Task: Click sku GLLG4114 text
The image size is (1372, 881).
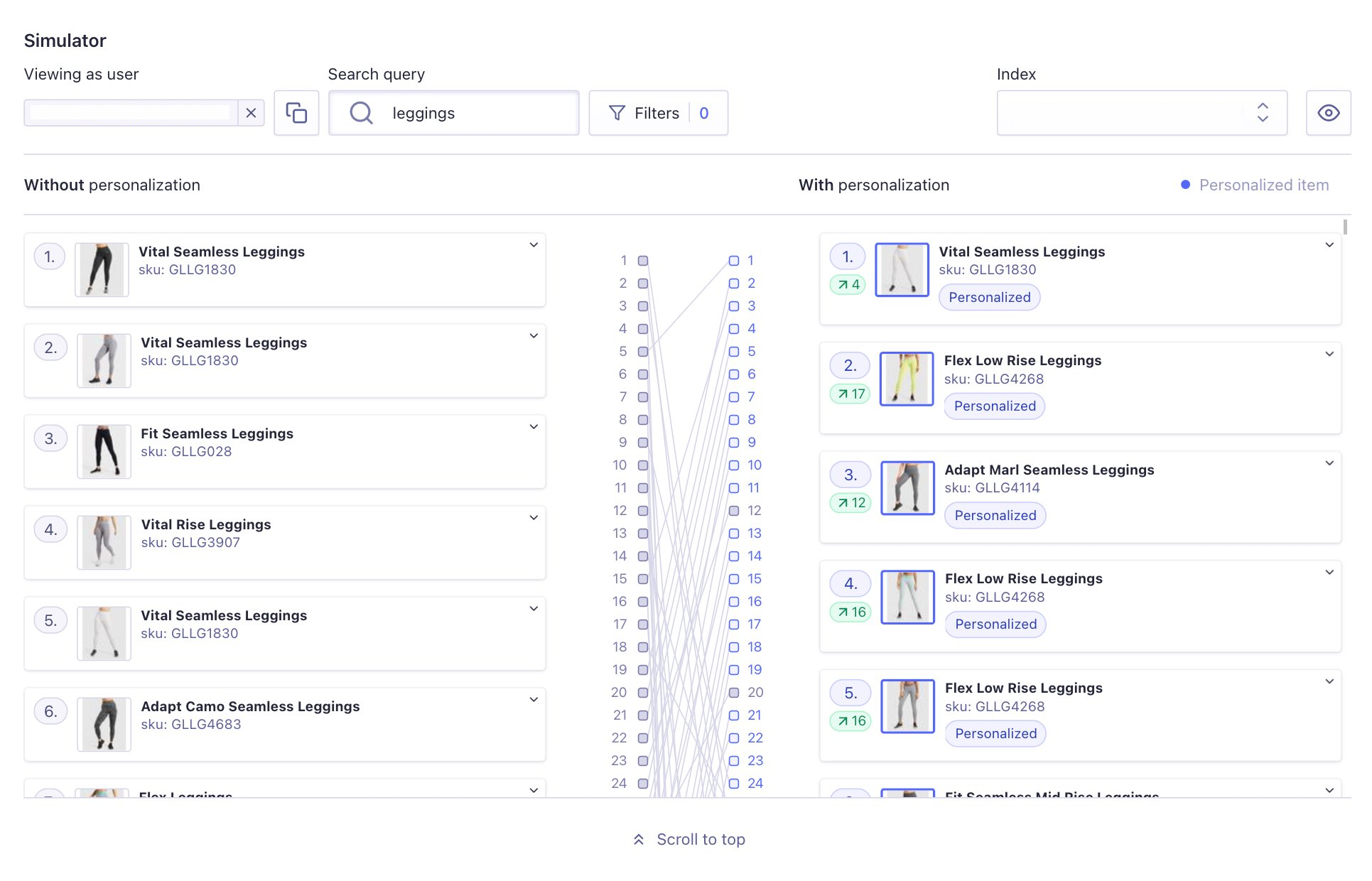Action: [x=992, y=488]
